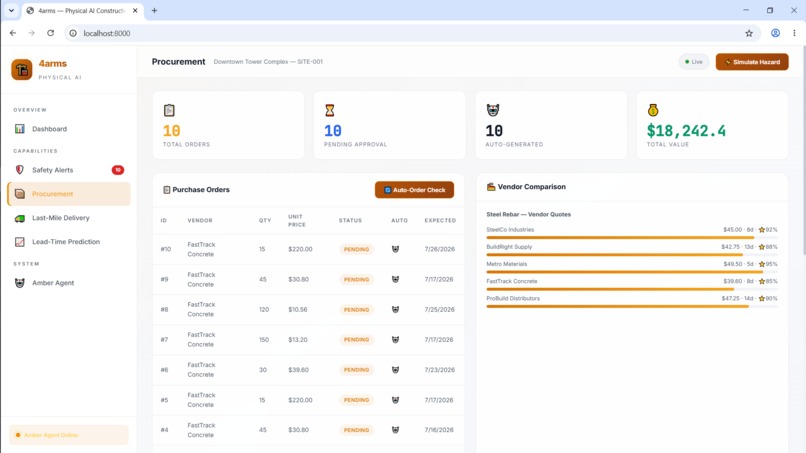Click the $18,242.4 total value figure

pyautogui.click(x=686, y=131)
